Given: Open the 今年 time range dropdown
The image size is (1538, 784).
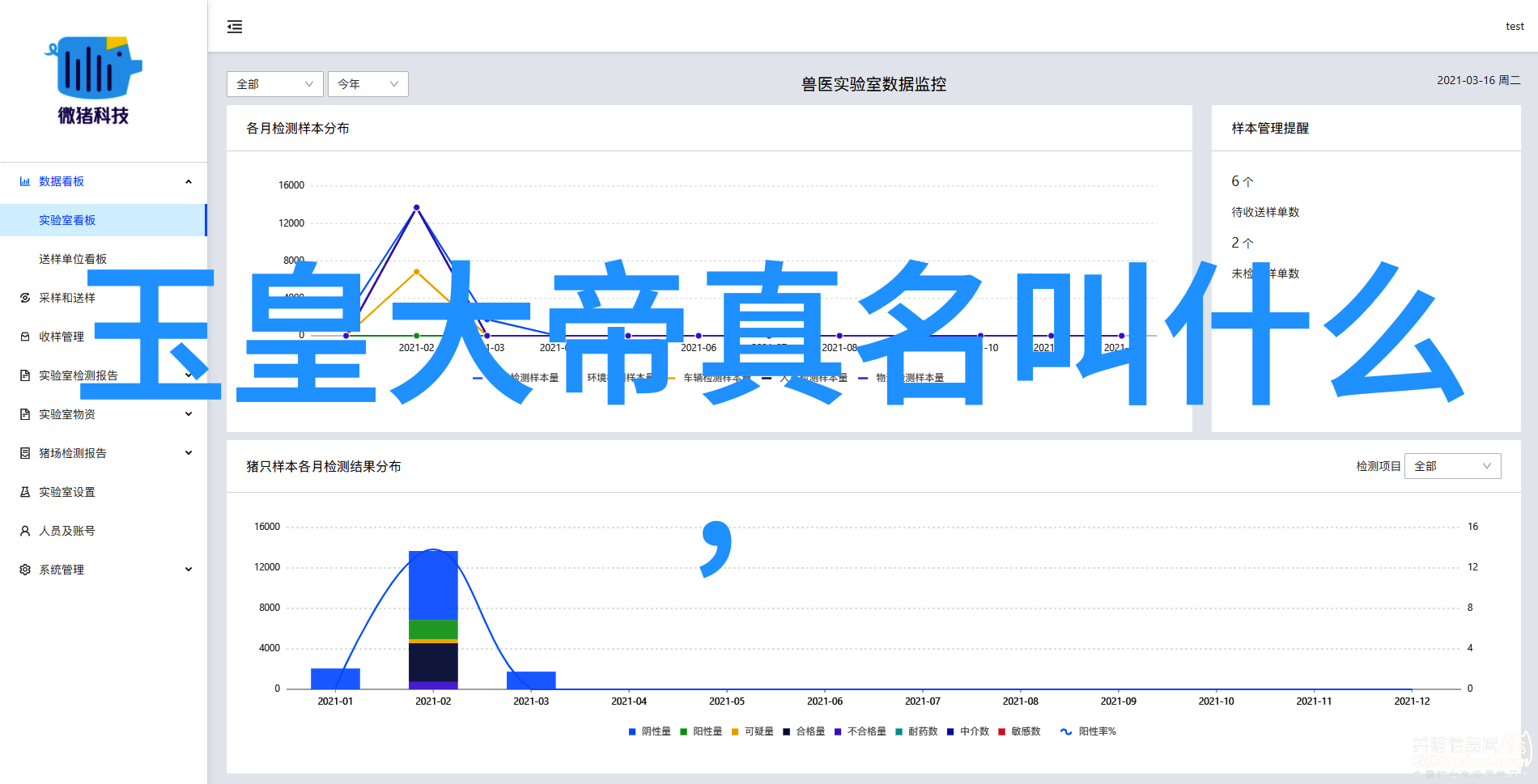Looking at the screenshot, I should [368, 84].
